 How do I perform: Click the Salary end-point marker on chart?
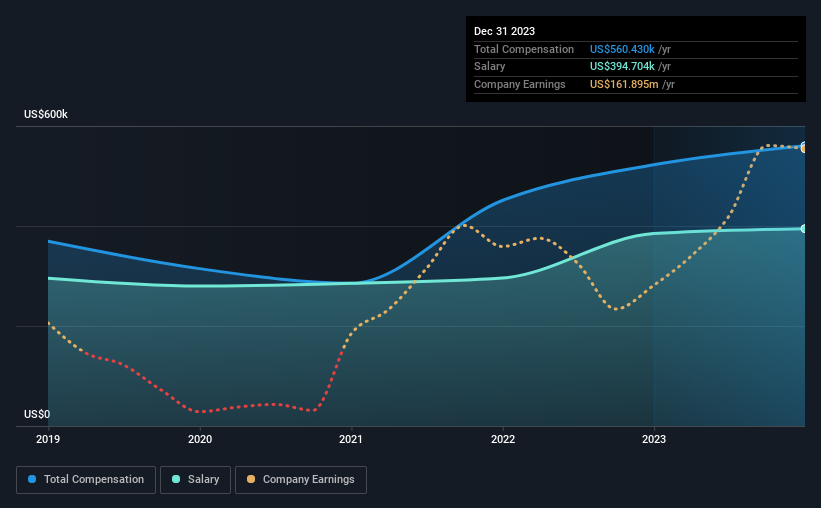(x=804, y=229)
